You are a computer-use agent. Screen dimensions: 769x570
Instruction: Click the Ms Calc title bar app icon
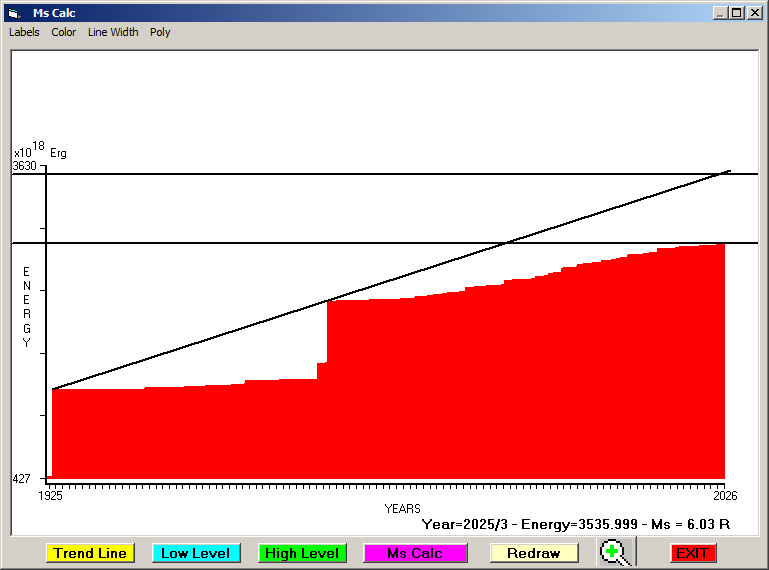tap(14, 13)
